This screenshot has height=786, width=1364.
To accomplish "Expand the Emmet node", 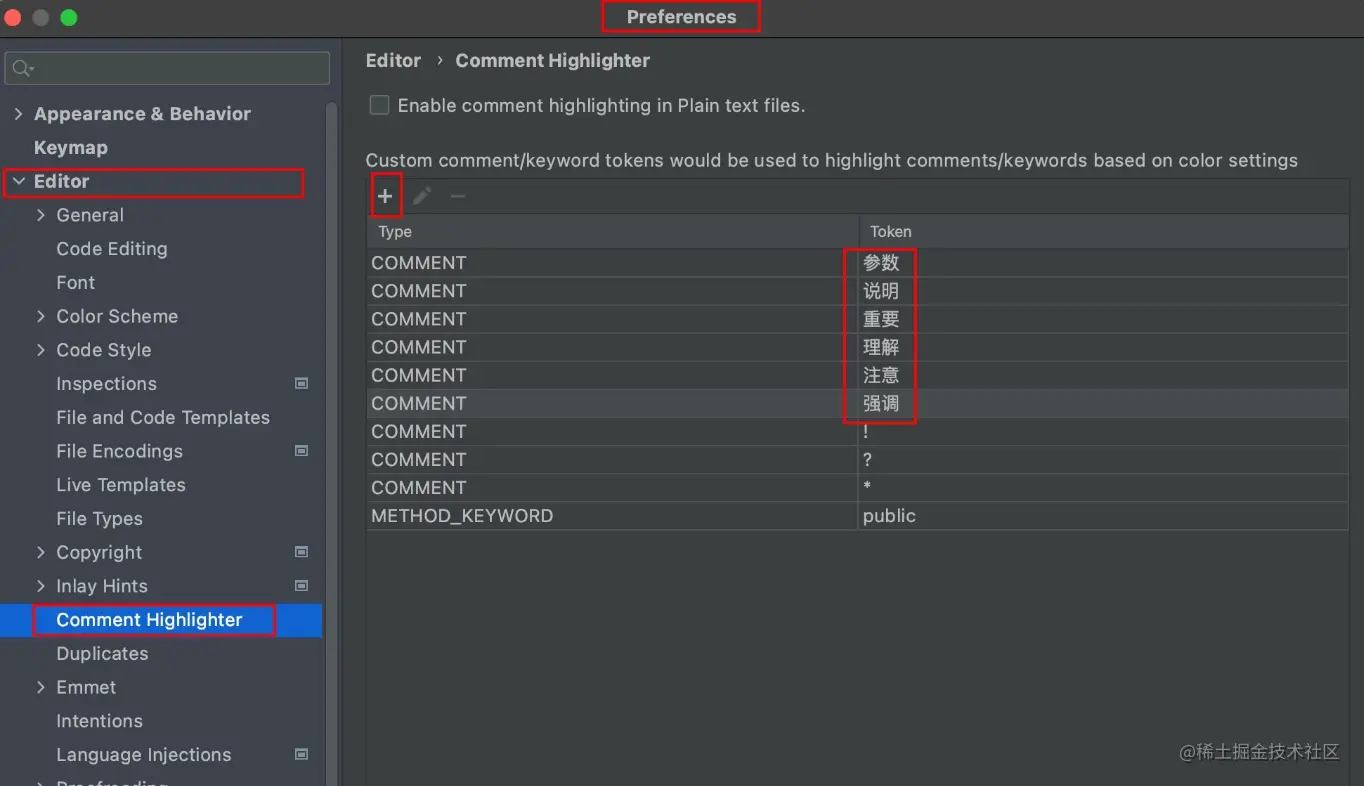I will [41, 687].
